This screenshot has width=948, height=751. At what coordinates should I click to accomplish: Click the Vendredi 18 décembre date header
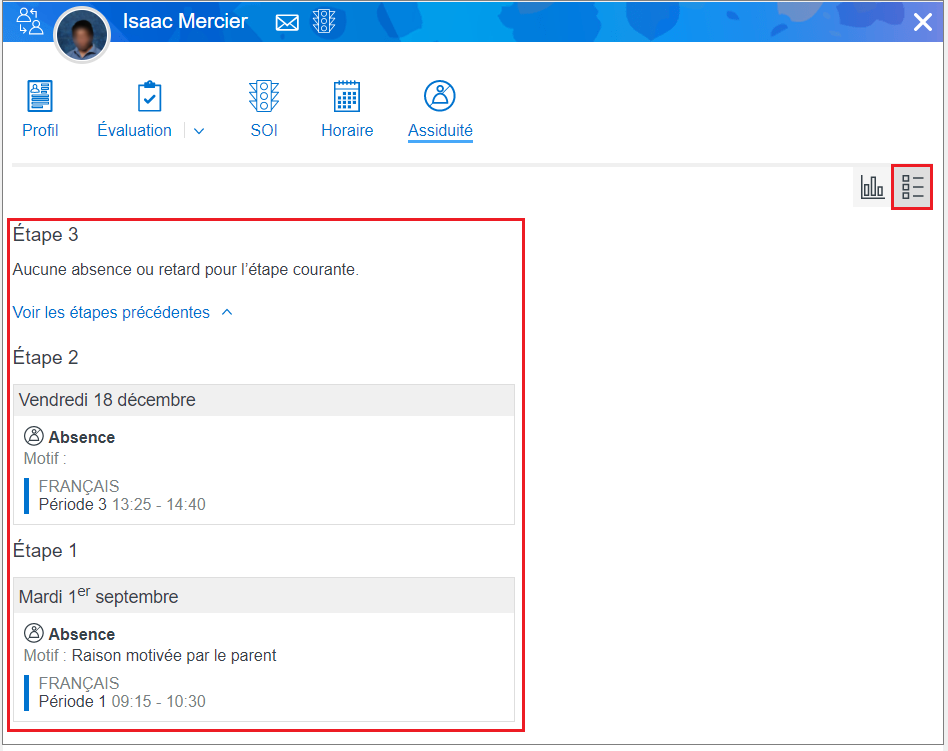[107, 400]
